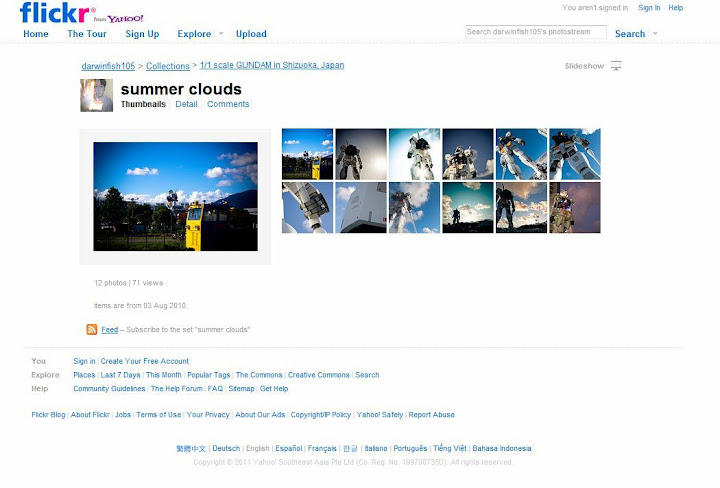
Task: Switch to the Detail view tab
Action: click(186, 104)
